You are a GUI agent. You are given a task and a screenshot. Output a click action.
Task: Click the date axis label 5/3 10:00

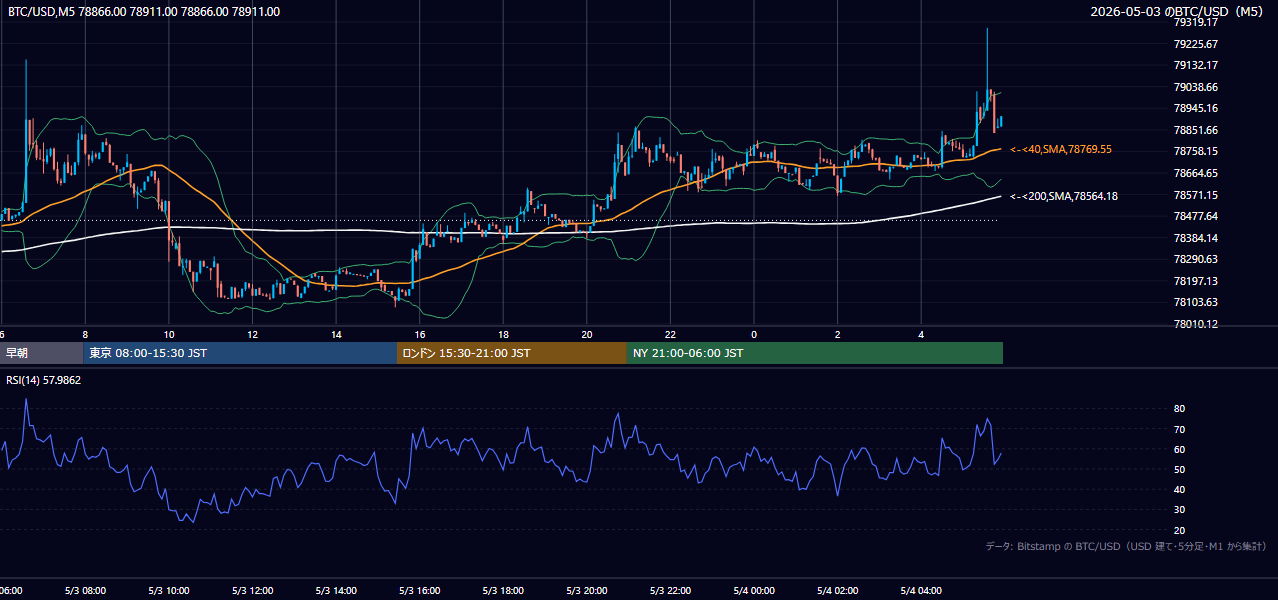click(x=169, y=591)
